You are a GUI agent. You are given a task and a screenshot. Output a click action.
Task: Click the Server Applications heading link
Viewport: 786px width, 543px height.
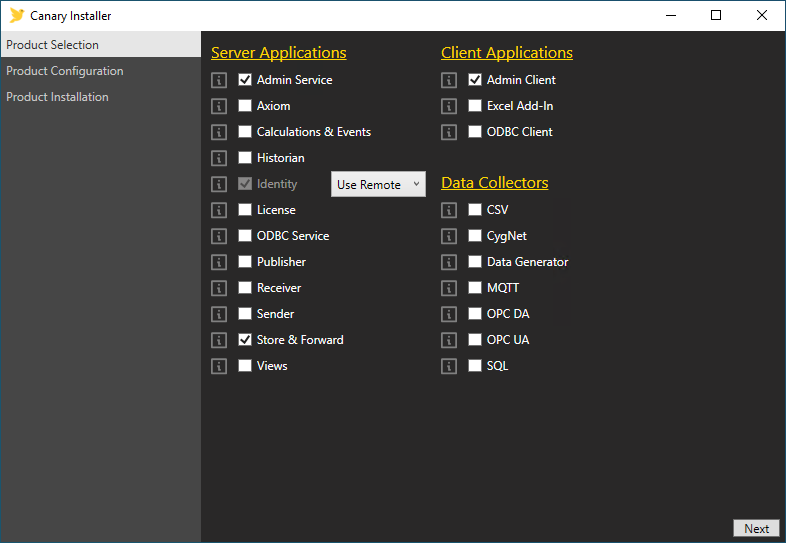click(x=278, y=53)
